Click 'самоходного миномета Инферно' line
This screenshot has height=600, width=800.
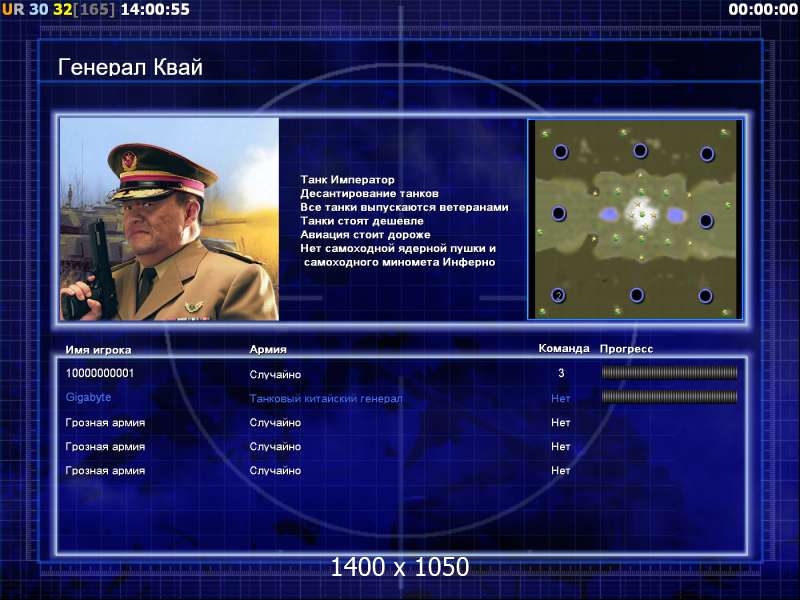(x=399, y=262)
